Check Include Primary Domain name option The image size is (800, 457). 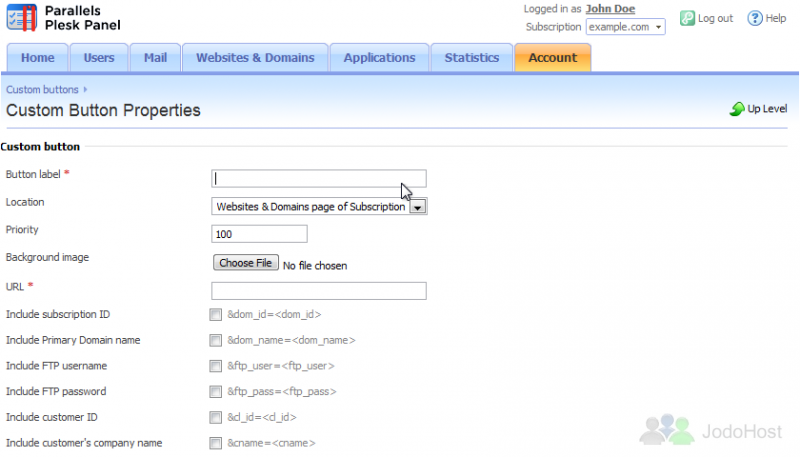215,340
